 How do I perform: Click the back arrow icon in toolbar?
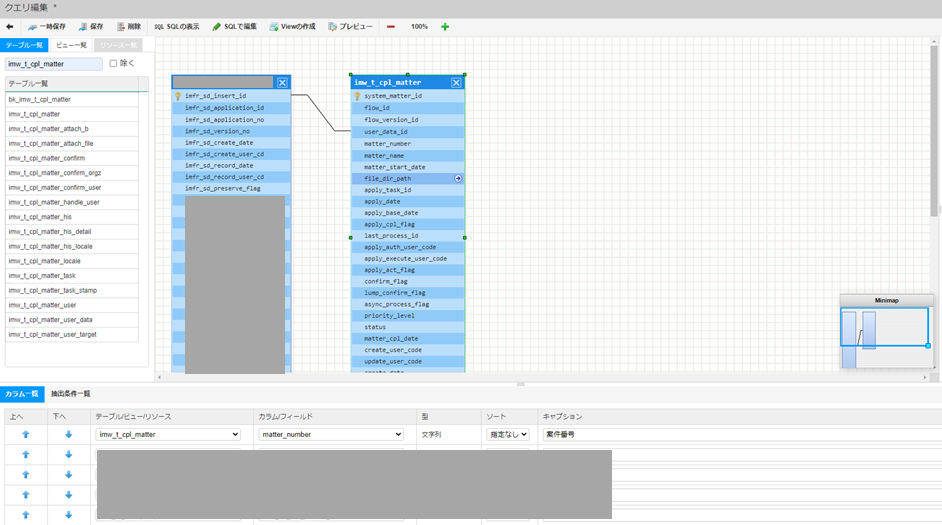coord(10,26)
